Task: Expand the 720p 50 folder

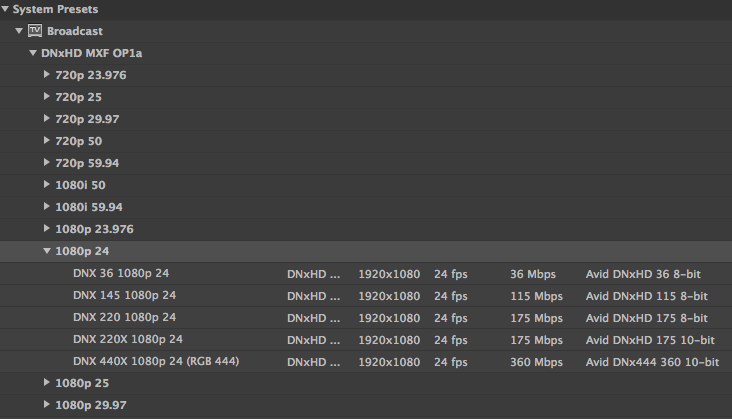Action: pos(46,140)
